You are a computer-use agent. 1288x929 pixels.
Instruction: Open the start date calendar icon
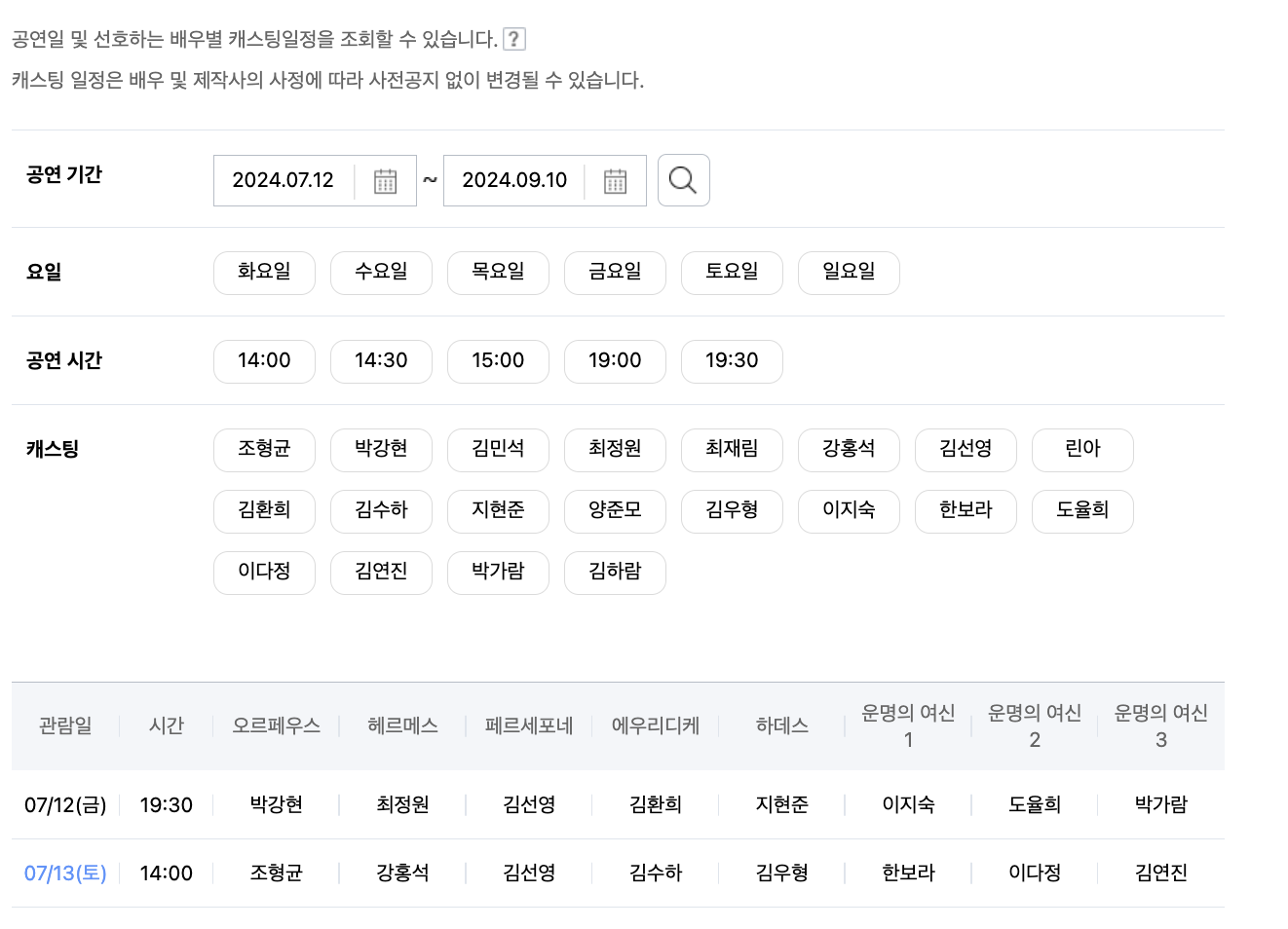386,181
